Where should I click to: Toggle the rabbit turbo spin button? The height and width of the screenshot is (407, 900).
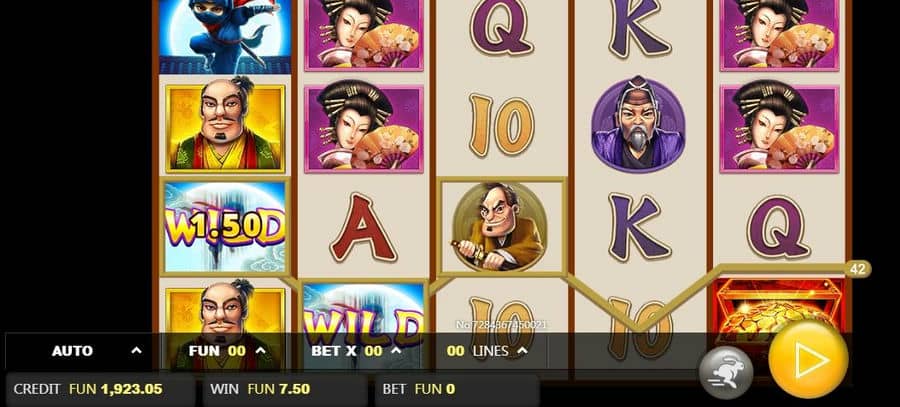pos(726,373)
